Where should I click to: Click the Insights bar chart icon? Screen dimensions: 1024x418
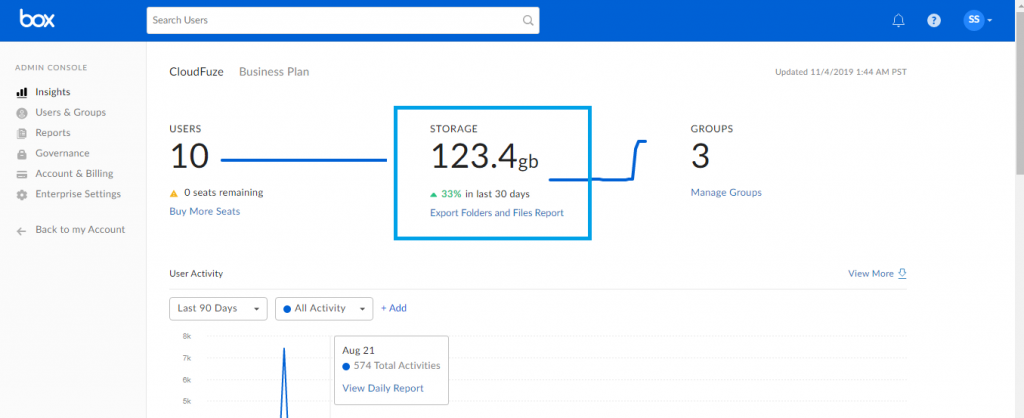[x=22, y=93]
